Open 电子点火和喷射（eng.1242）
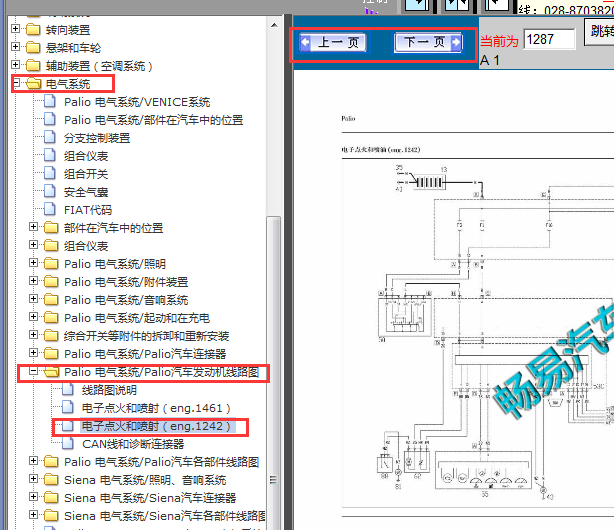The width and height of the screenshot is (614, 530). click(158, 426)
